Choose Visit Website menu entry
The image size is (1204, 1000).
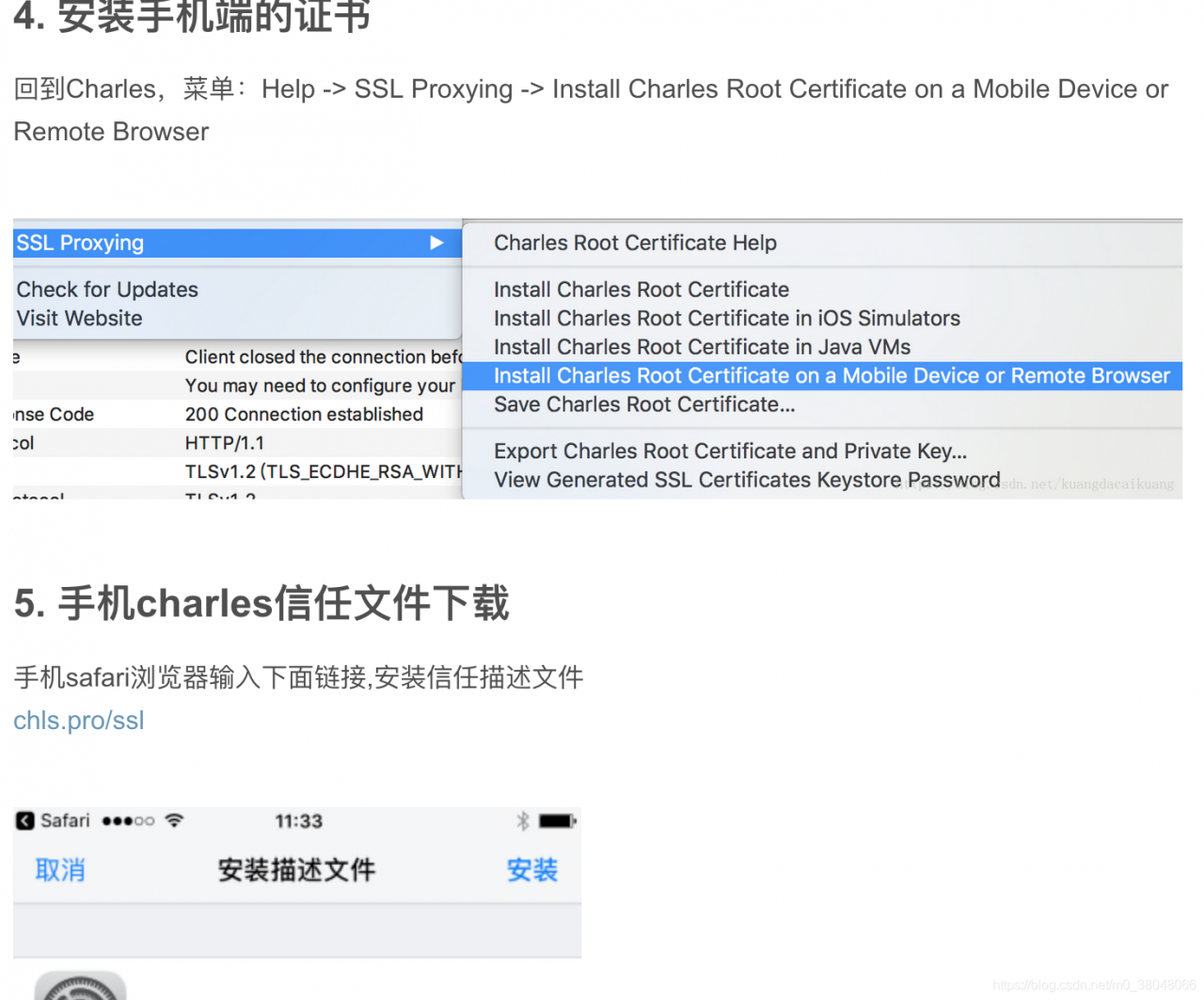pos(79,319)
